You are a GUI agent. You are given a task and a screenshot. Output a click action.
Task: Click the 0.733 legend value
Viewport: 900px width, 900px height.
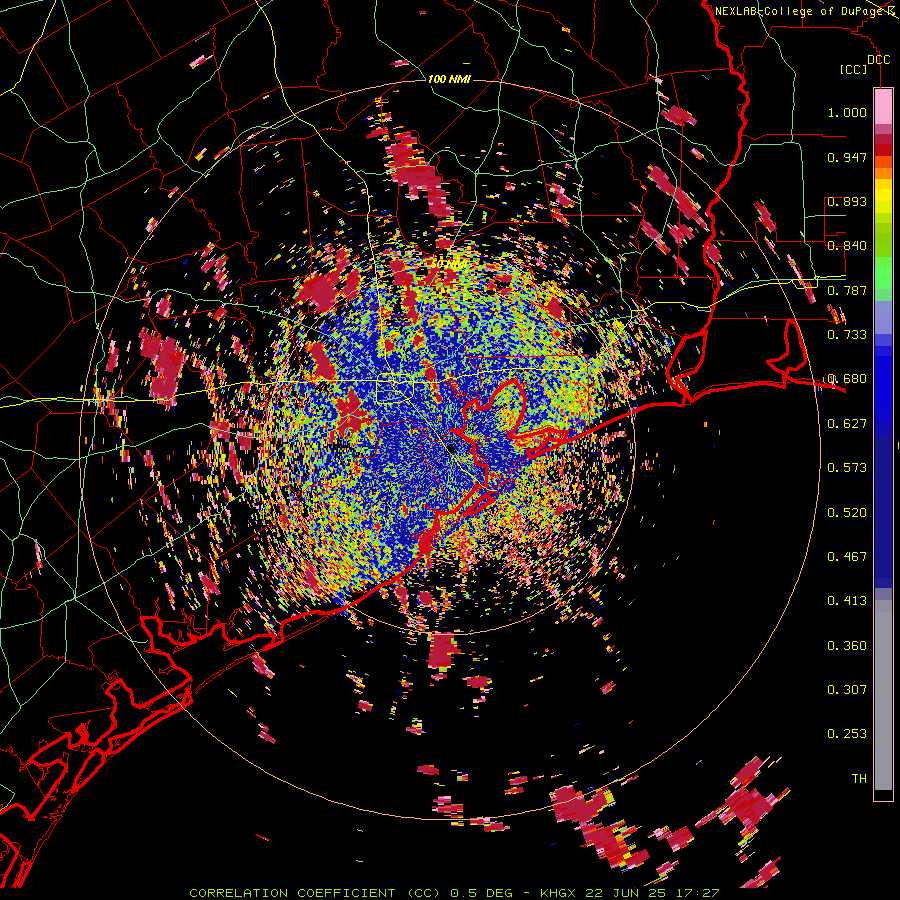(847, 335)
